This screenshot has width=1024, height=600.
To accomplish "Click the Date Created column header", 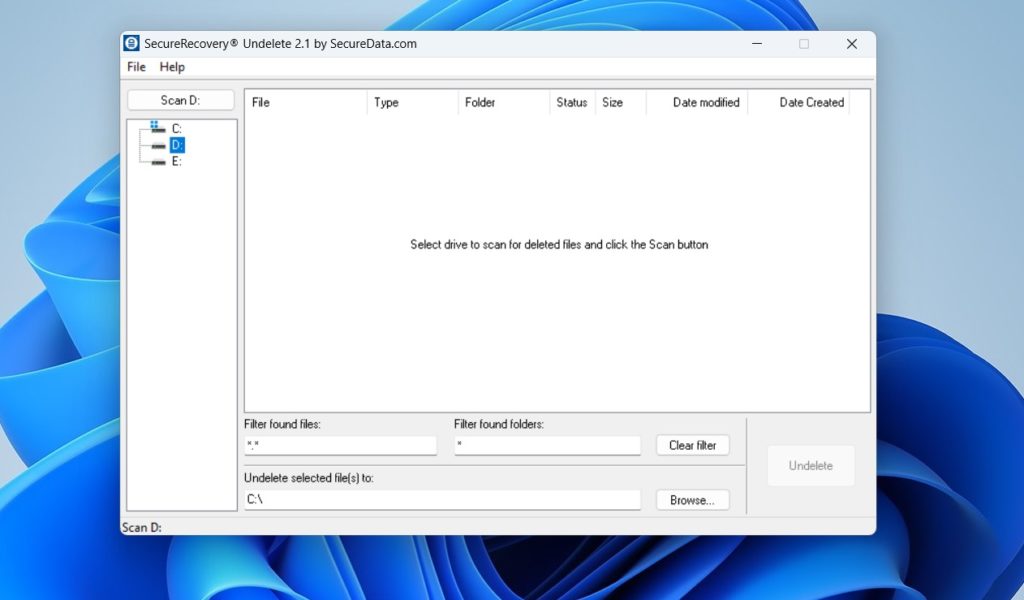I will pos(812,102).
